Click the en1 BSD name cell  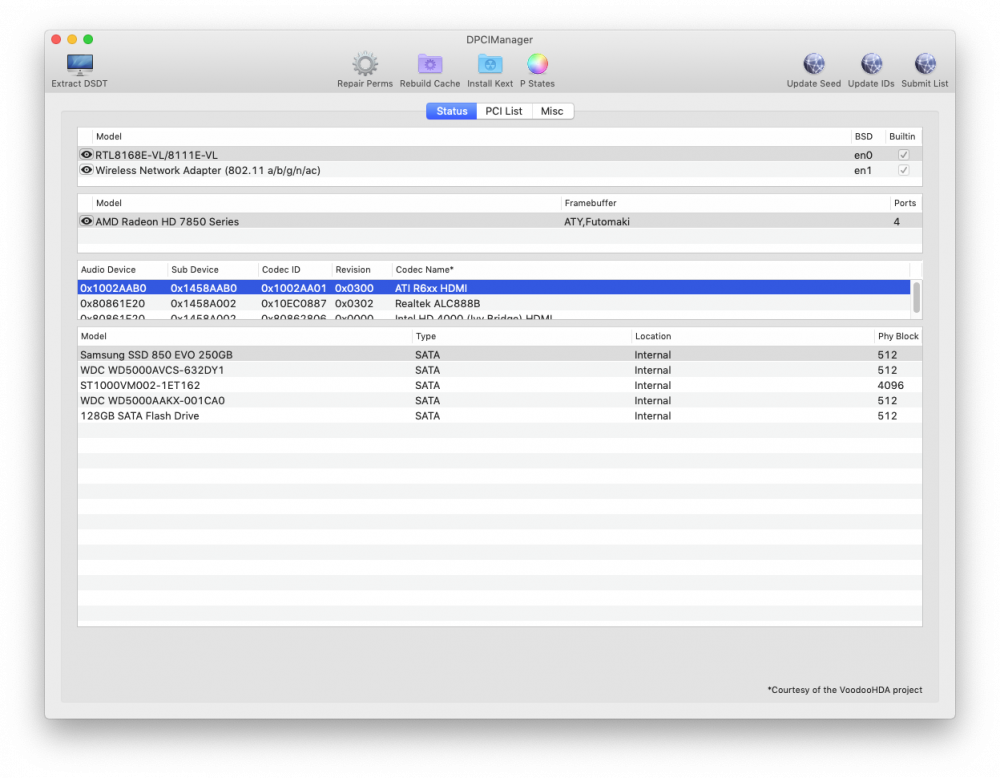(863, 170)
